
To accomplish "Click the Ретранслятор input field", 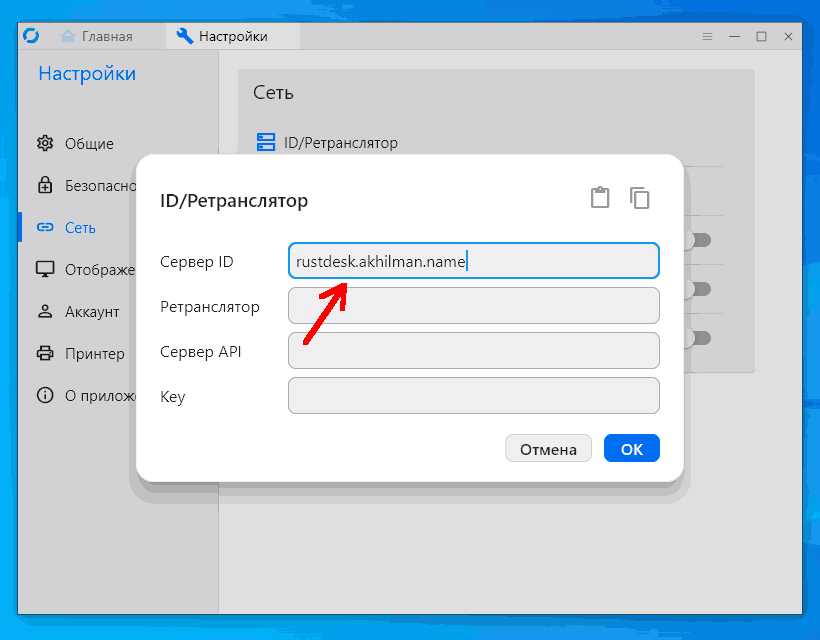I will (x=473, y=306).
